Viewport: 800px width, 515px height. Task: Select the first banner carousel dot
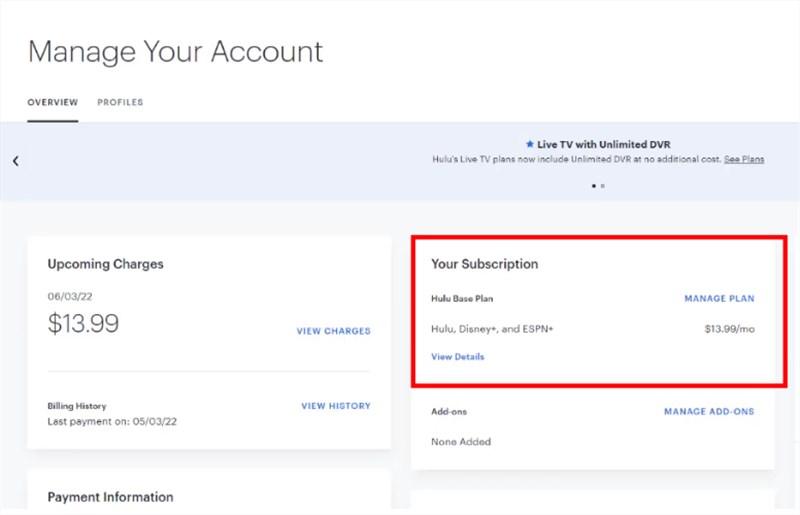coord(593,186)
